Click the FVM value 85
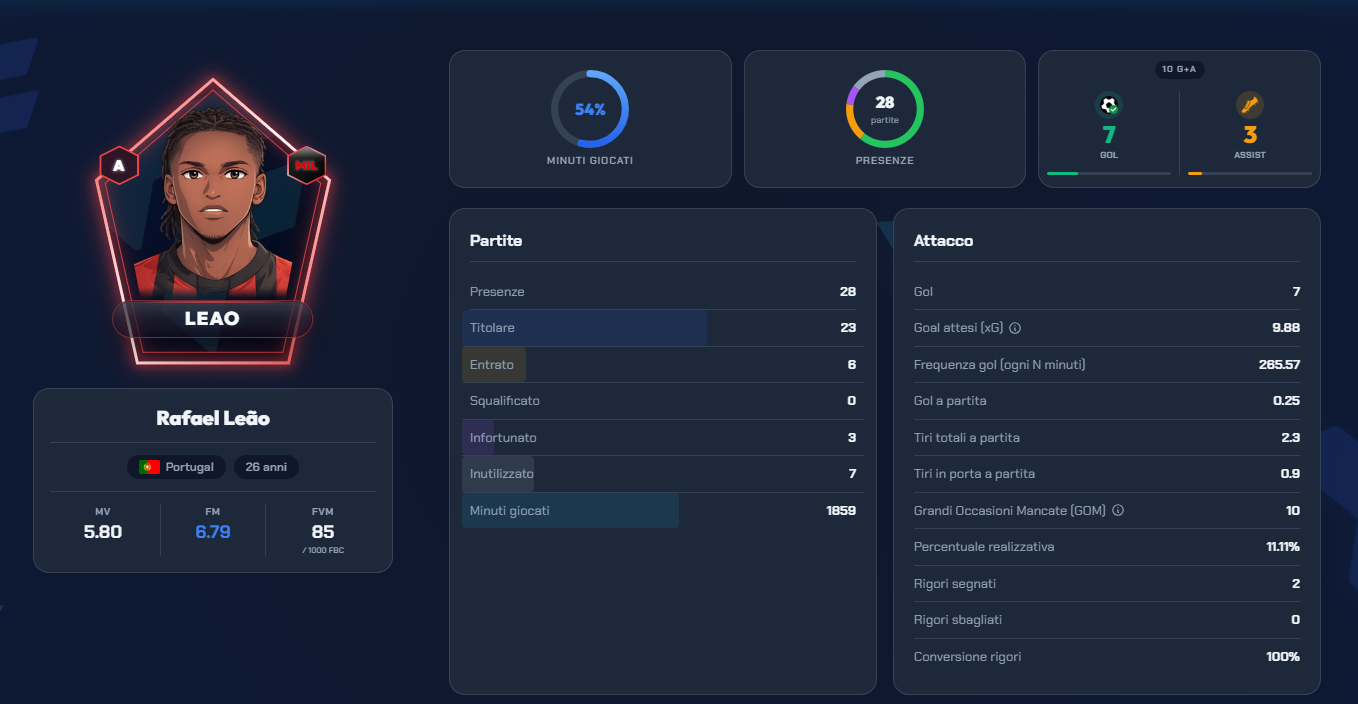Viewport: 1358px width, 704px height. point(323,532)
